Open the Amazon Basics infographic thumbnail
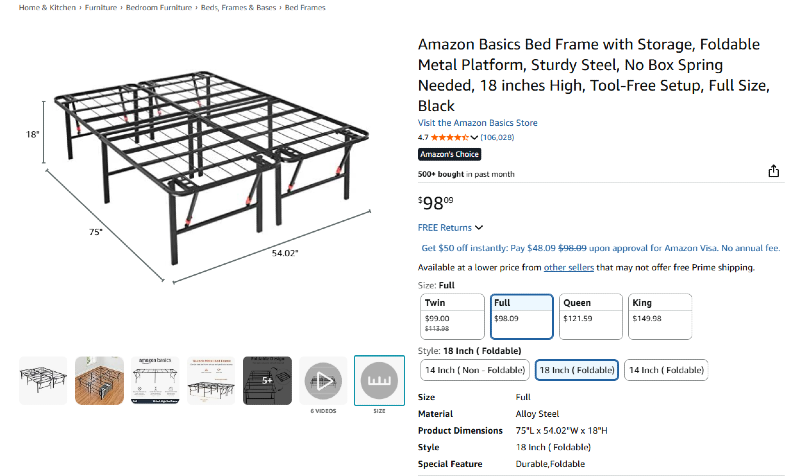800x476 pixels. tap(155, 381)
